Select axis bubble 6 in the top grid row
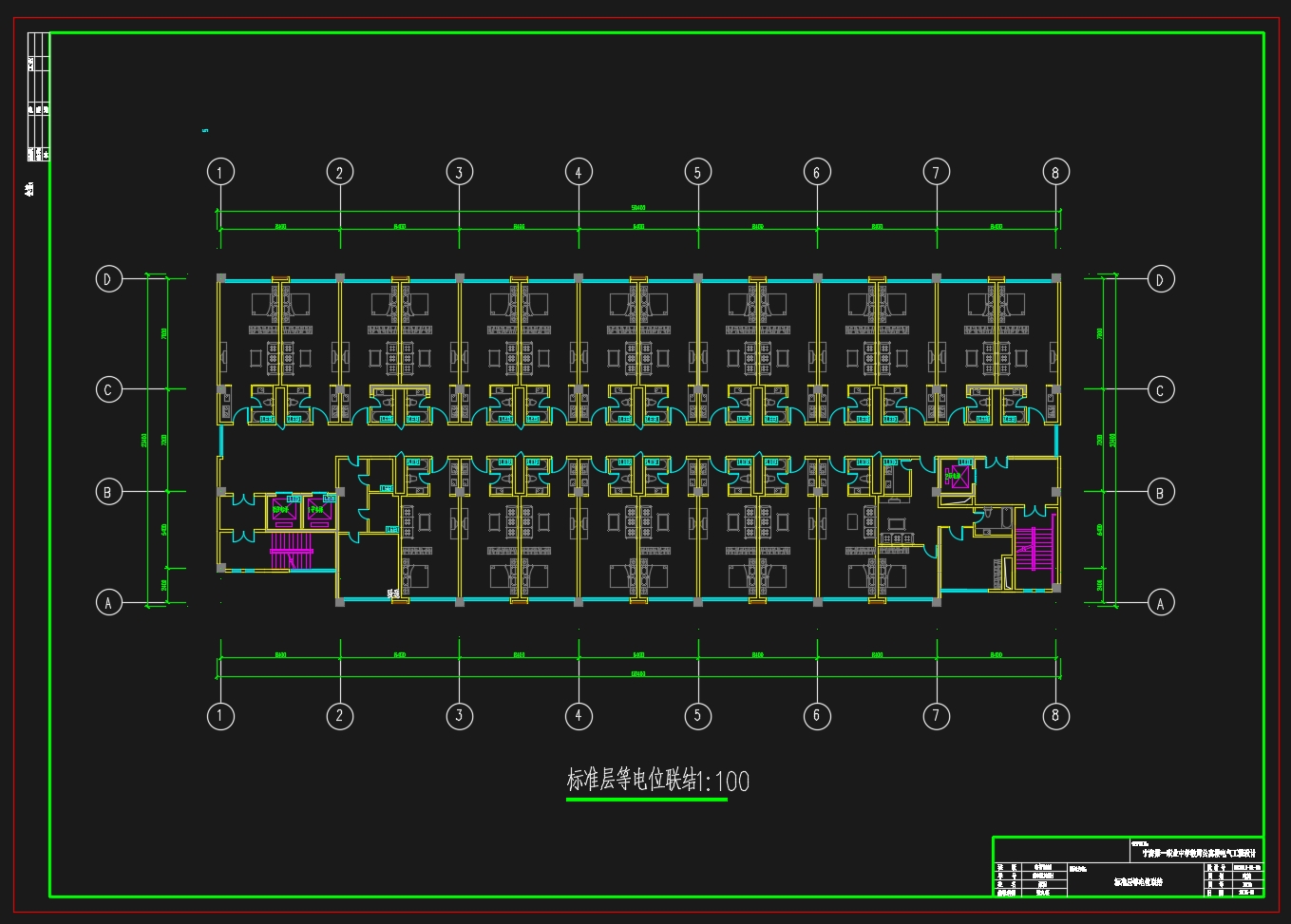 [x=817, y=172]
